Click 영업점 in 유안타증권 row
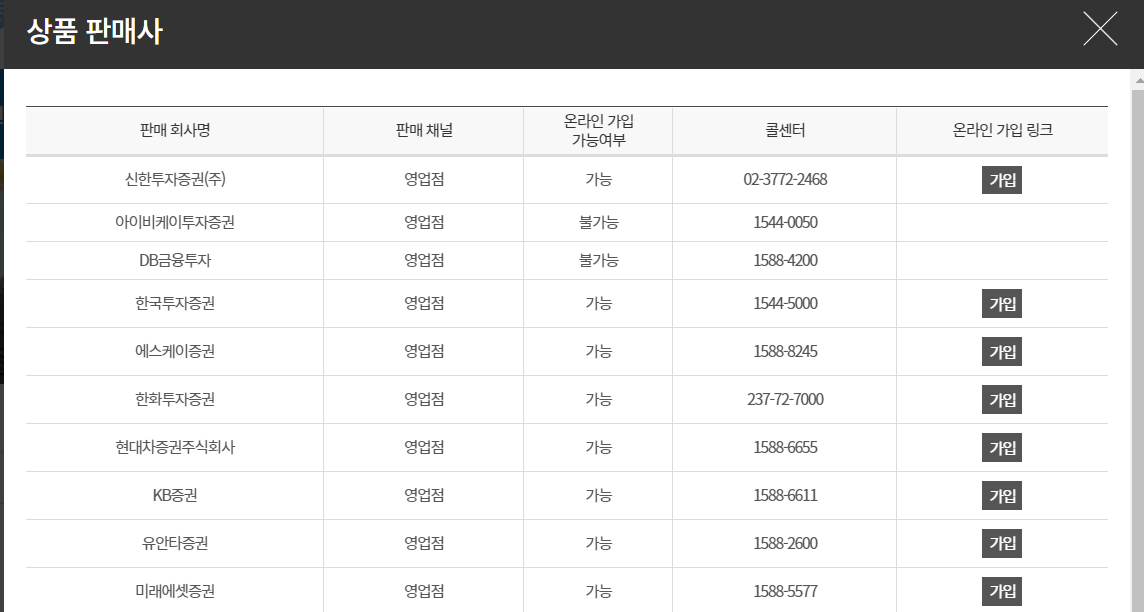 pos(424,543)
